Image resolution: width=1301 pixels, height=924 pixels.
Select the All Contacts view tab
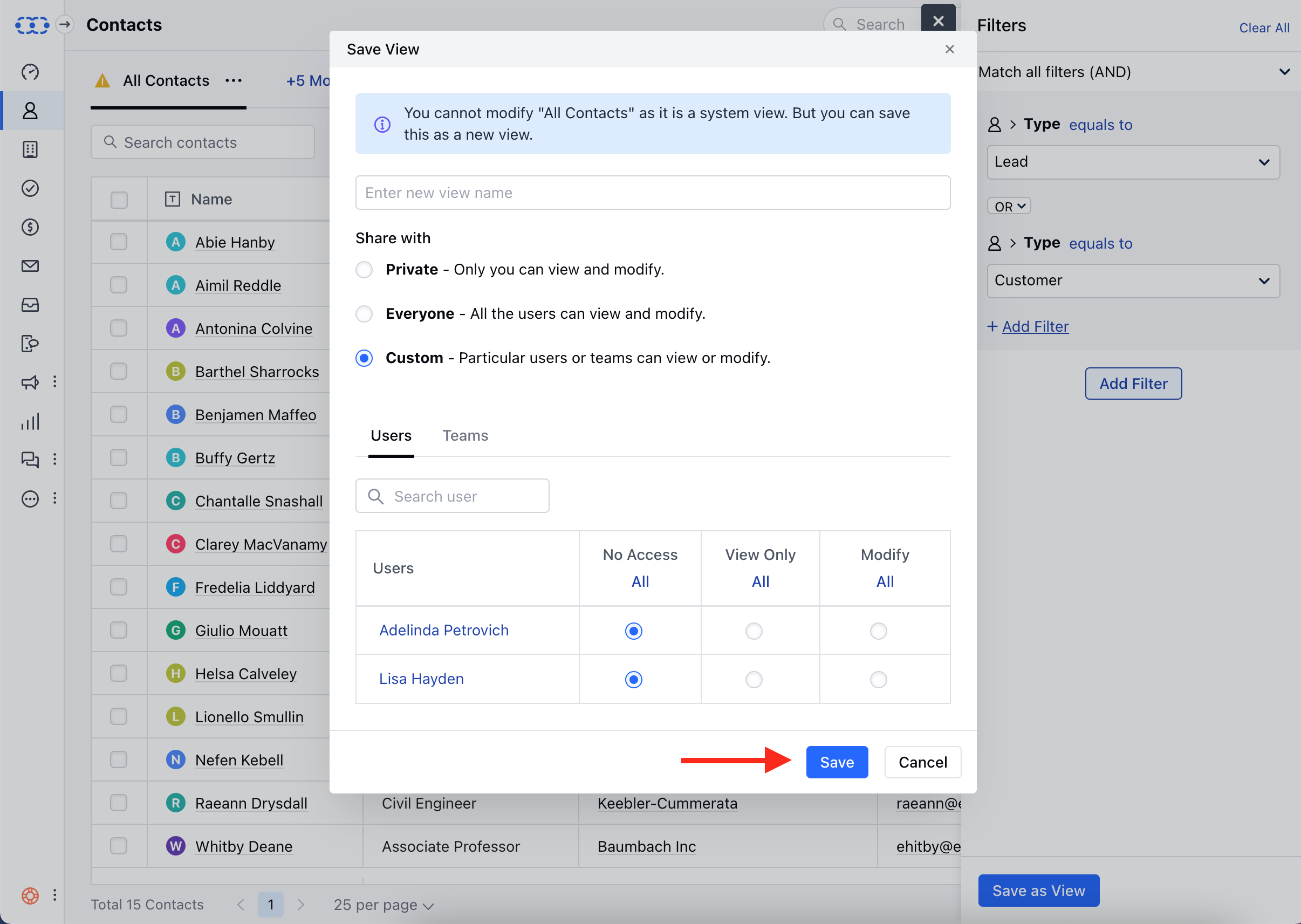(166, 81)
